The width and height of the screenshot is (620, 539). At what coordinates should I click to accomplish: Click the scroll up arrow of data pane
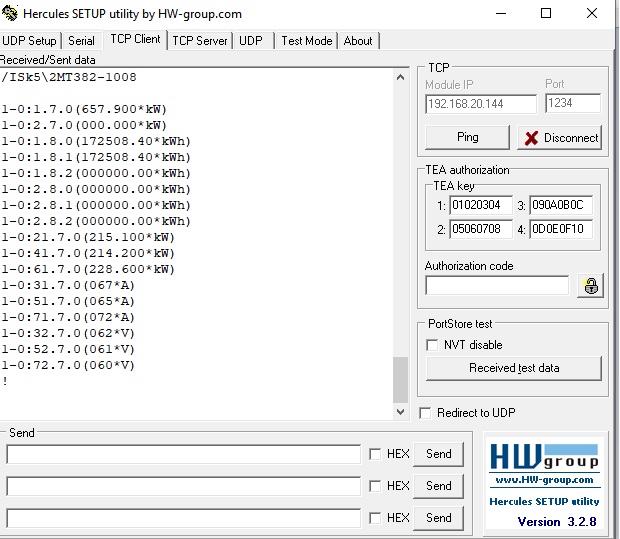pyautogui.click(x=400, y=77)
